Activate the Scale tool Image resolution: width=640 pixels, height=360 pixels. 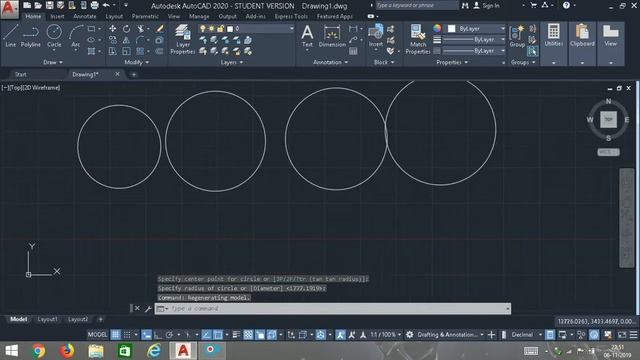coord(127,51)
